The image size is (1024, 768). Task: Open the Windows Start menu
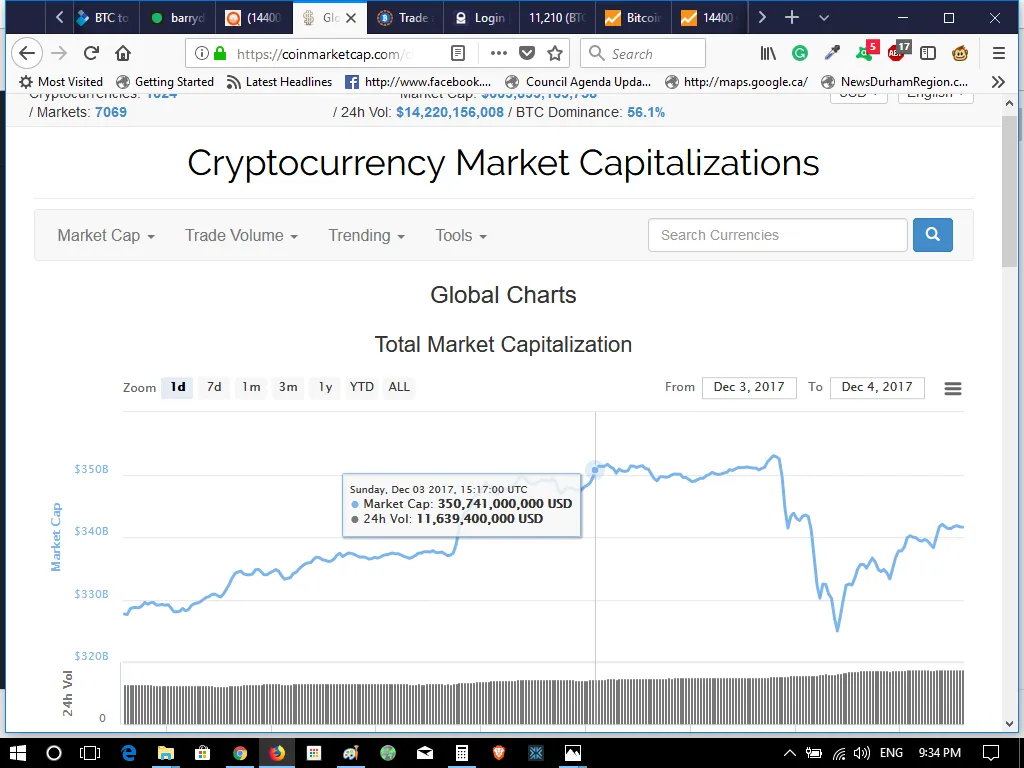coord(18,753)
